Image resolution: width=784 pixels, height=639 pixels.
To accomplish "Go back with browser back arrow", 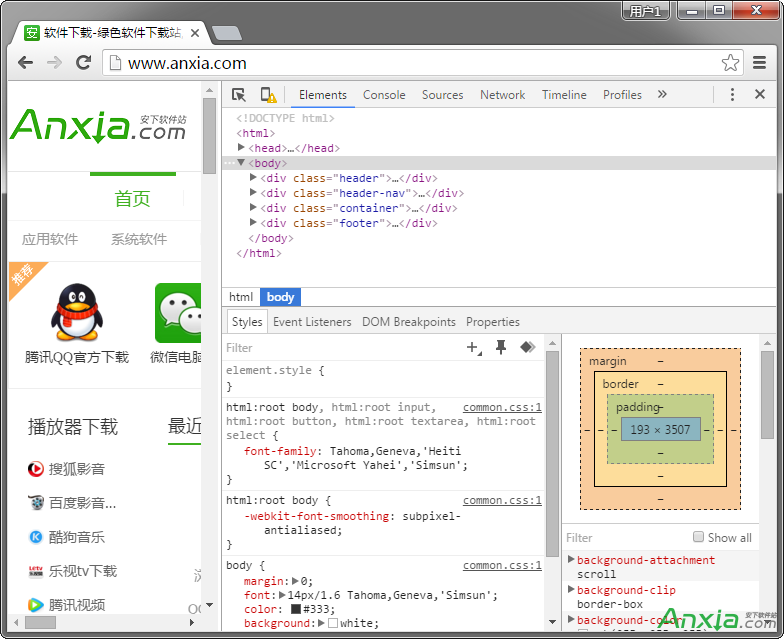I will pyautogui.click(x=25, y=62).
